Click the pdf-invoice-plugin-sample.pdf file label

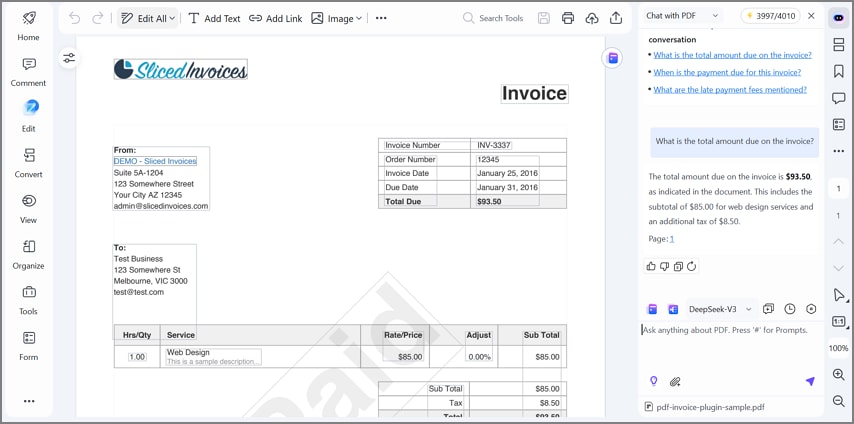(x=708, y=407)
